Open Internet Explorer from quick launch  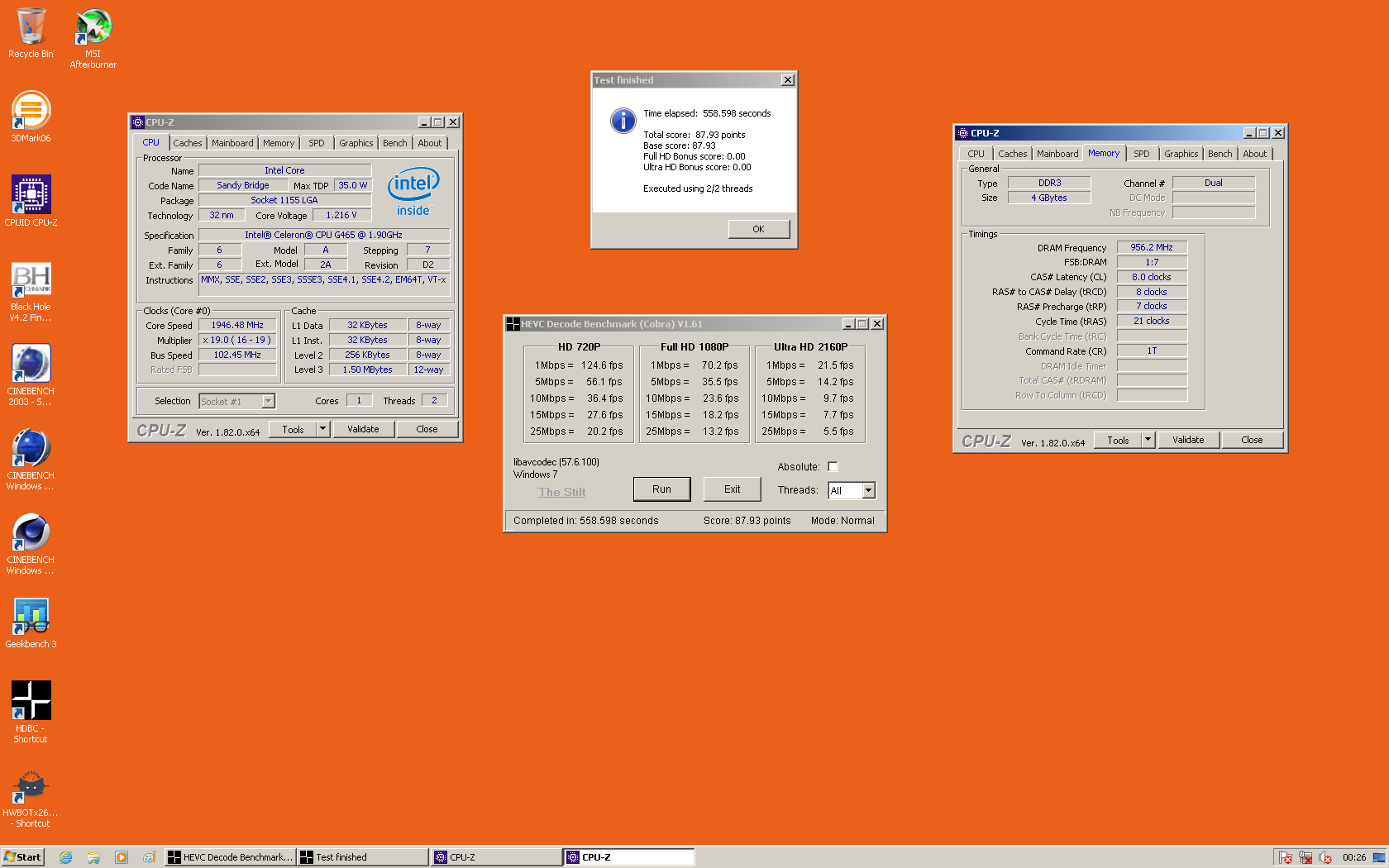coord(65,857)
